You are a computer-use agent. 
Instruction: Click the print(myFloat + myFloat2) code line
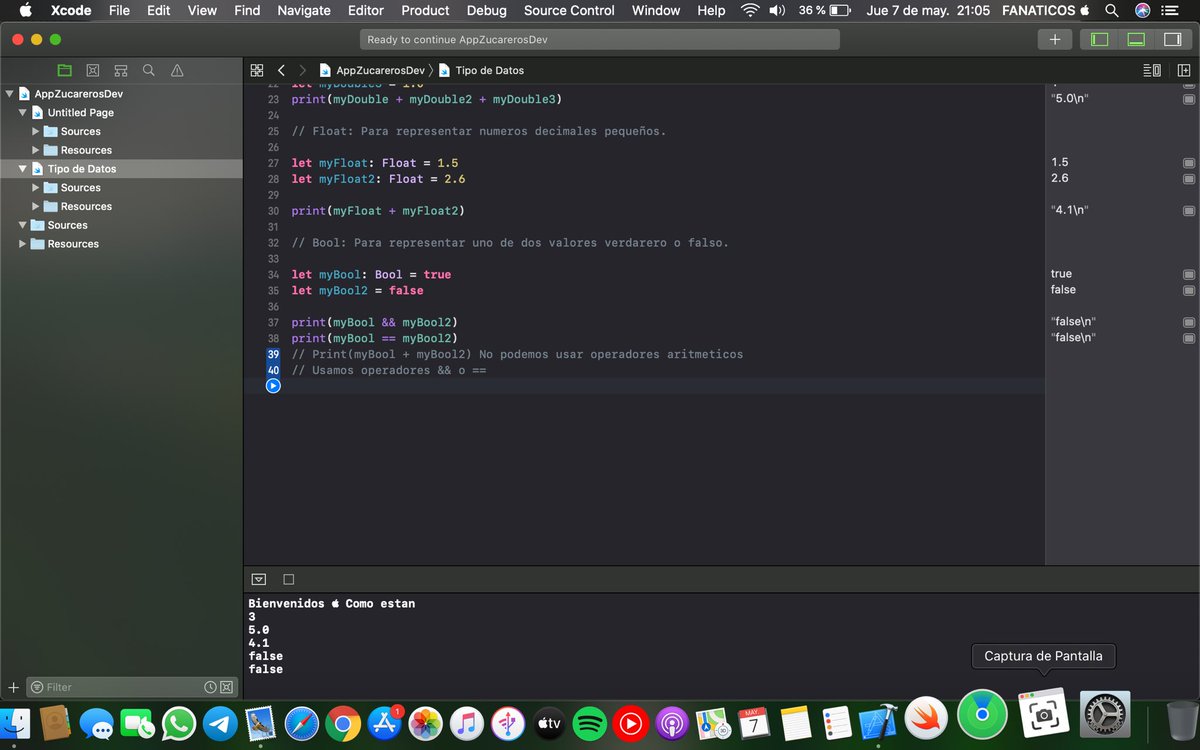pos(378,211)
